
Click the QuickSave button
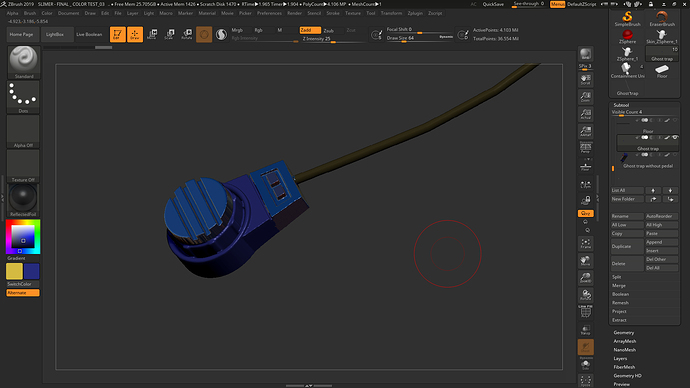coord(493,4)
